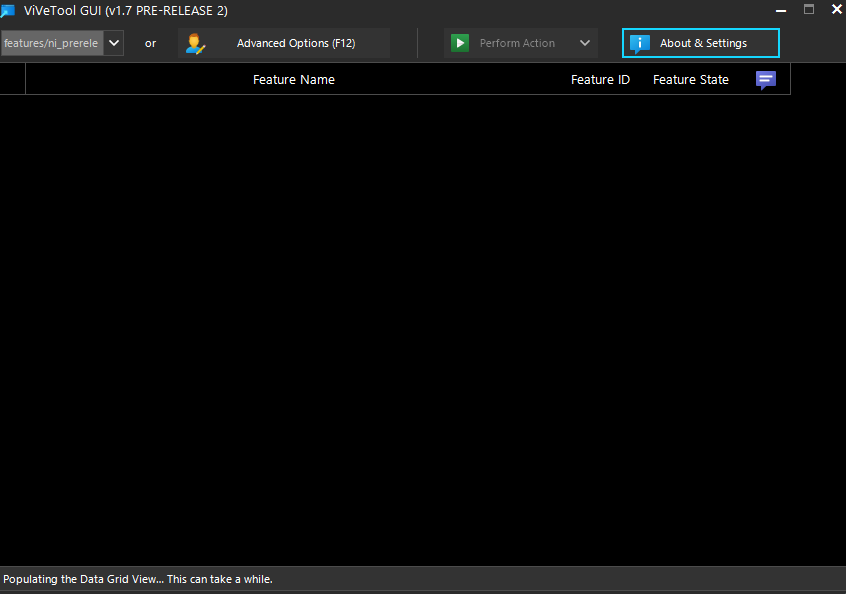Screen dimensions: 846x594
Task: Click the 'or' label between search and Advanced Options
Action: [150, 42]
